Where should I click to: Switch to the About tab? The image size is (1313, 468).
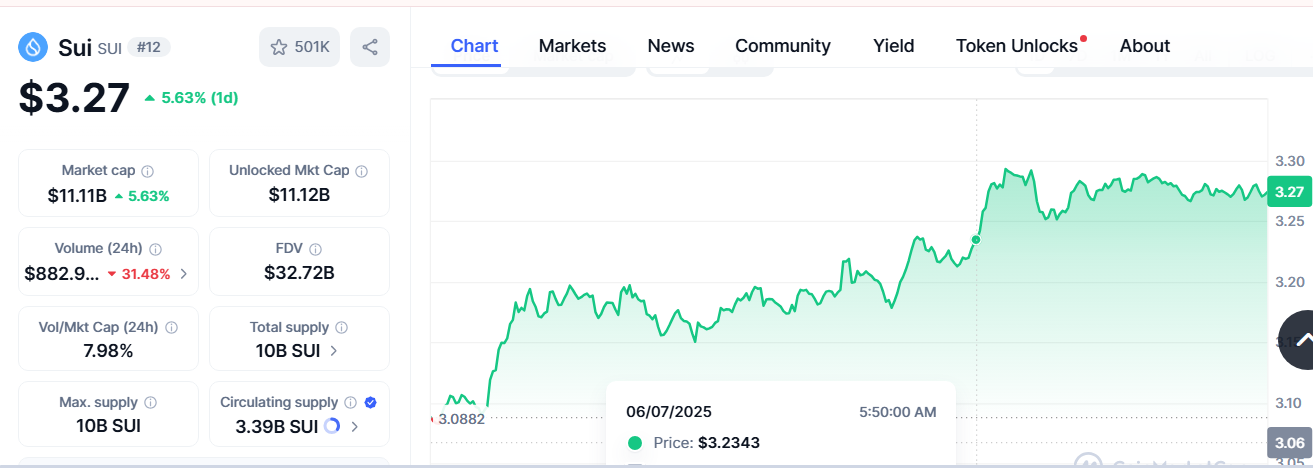pyautogui.click(x=1145, y=46)
